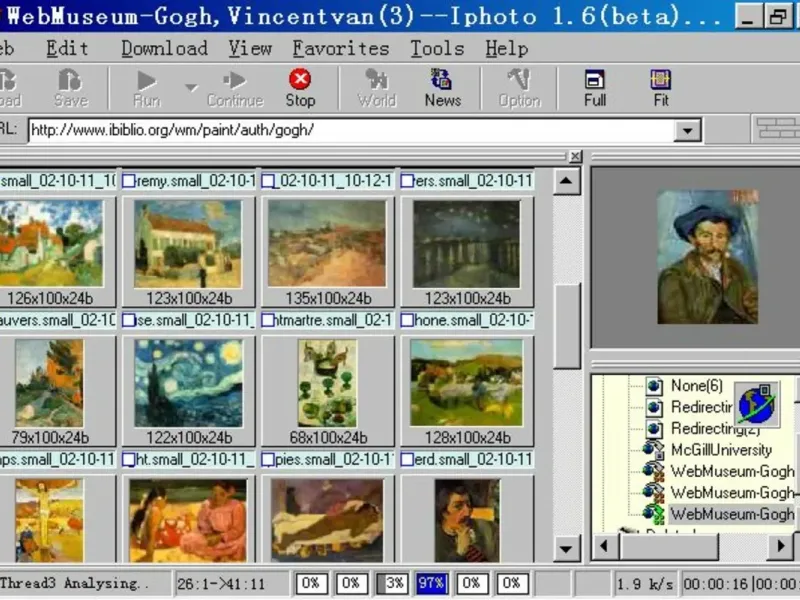The image size is (800, 600).
Task: Click the globe icon next to None(6)
Action: pos(654,386)
